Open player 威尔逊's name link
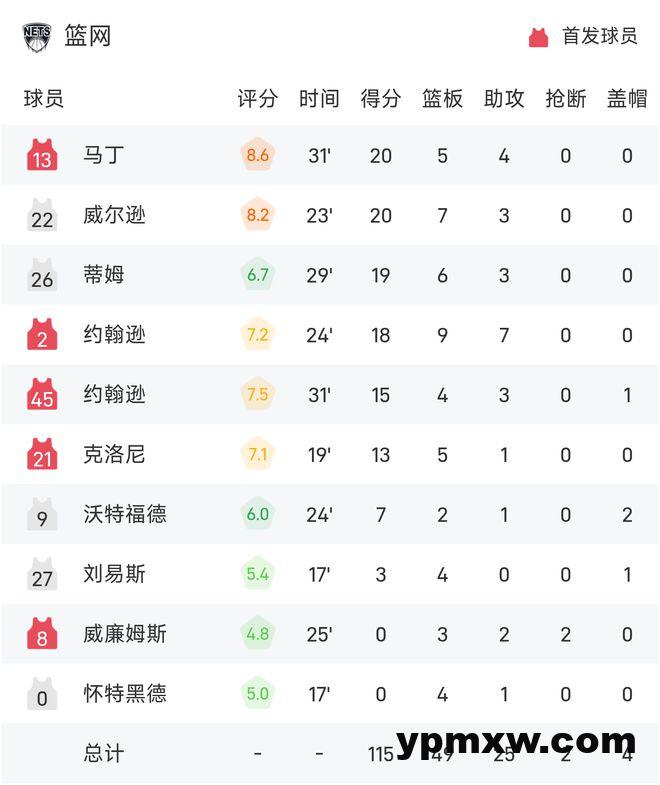 coord(115,215)
